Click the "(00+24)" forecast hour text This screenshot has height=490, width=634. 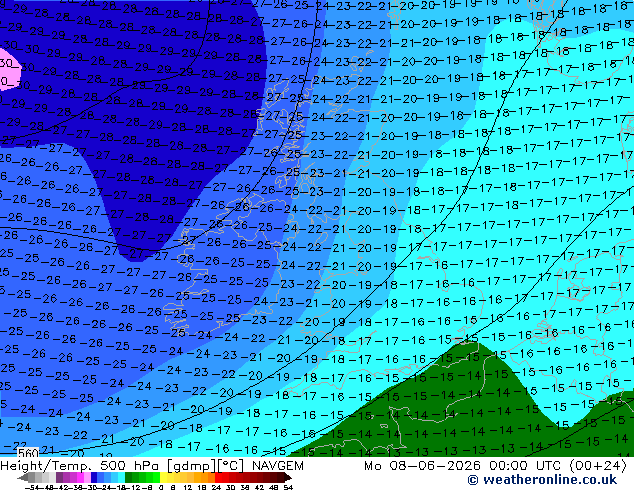598,466
